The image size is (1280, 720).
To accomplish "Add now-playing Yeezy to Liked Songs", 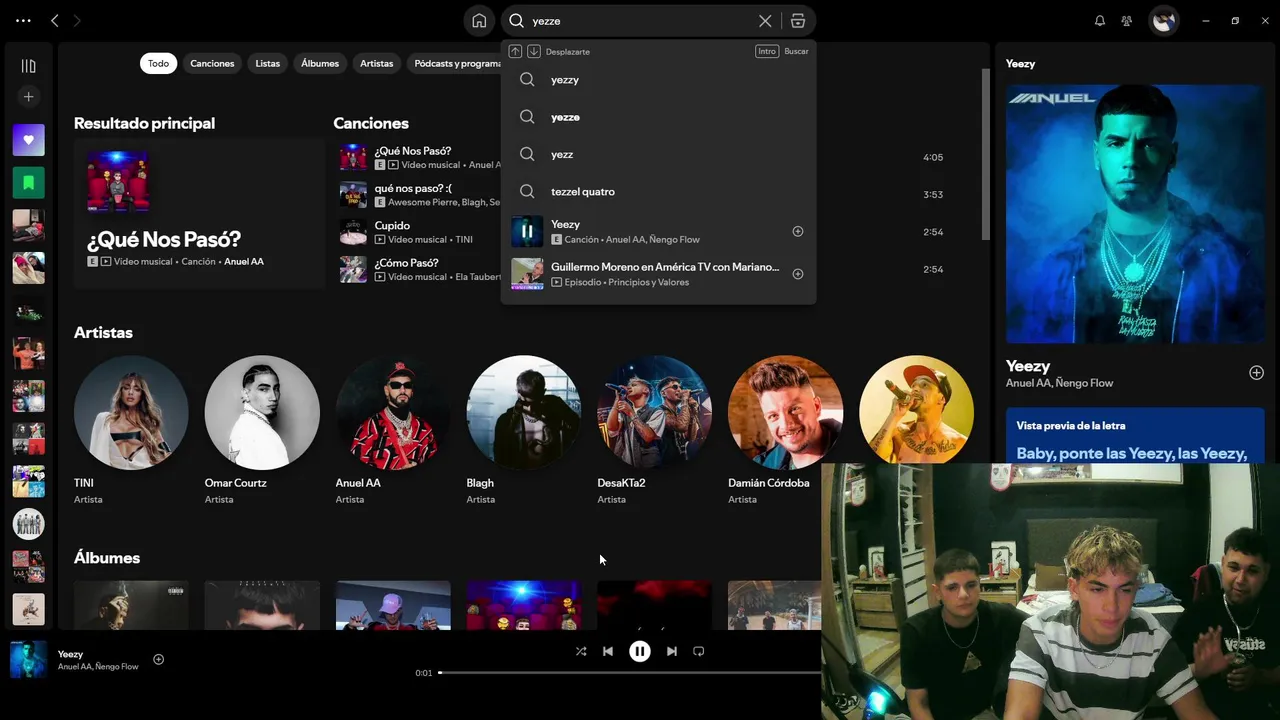I will point(158,659).
